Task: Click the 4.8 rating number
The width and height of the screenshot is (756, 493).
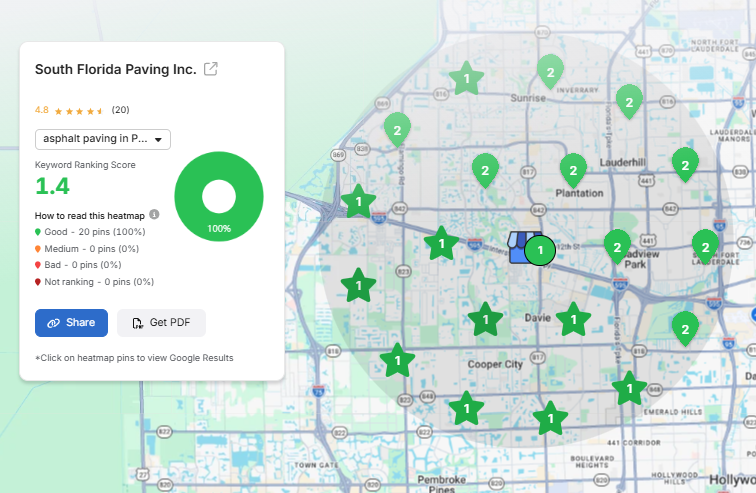Action: [41, 110]
